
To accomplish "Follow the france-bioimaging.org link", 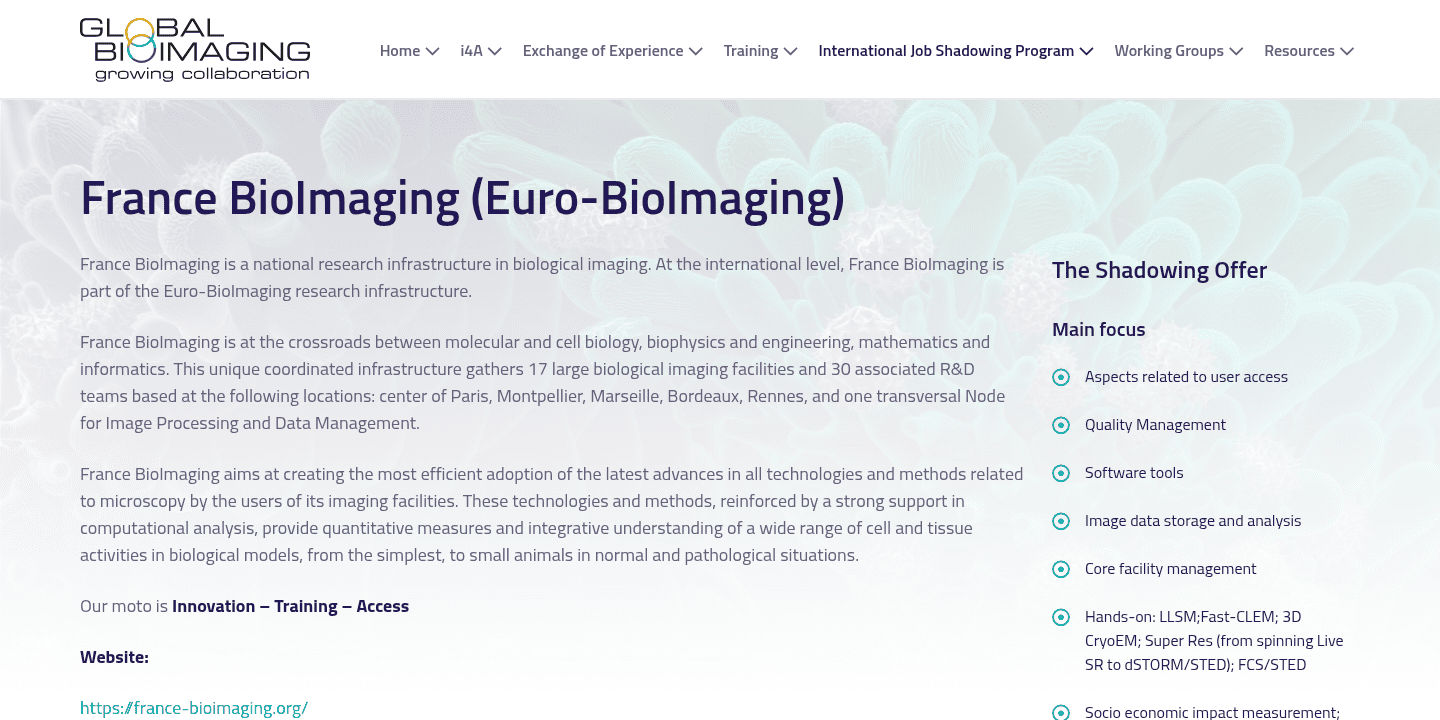I will click(194, 707).
